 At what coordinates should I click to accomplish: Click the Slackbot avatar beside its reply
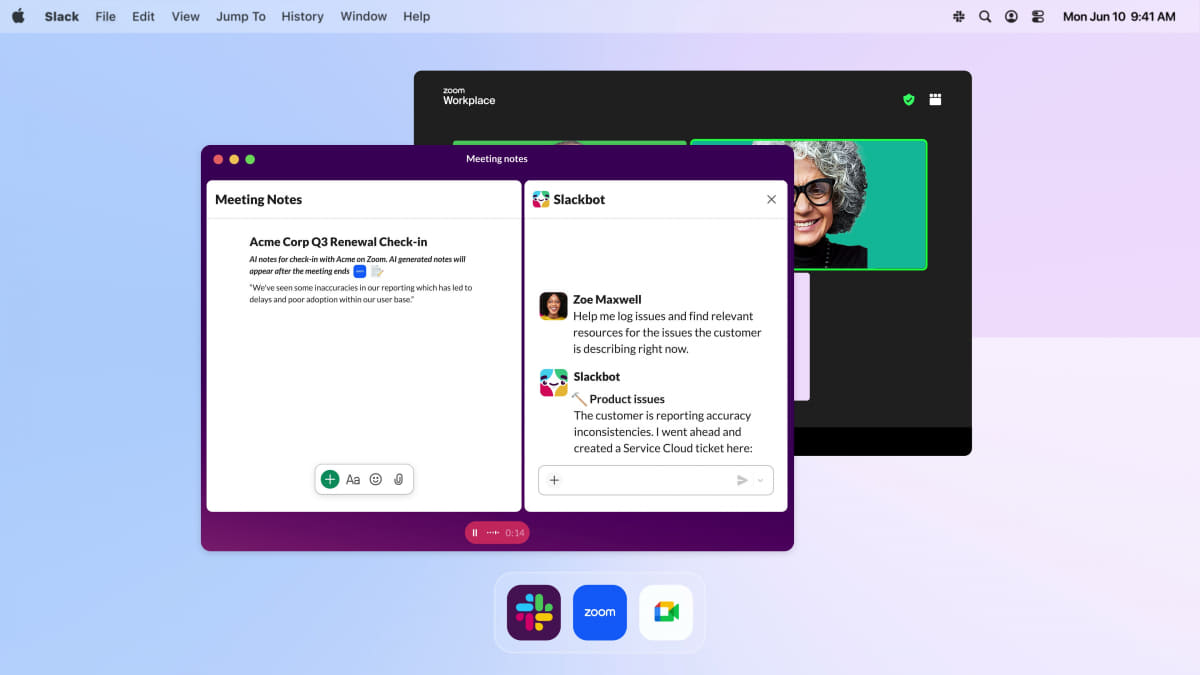[553, 383]
